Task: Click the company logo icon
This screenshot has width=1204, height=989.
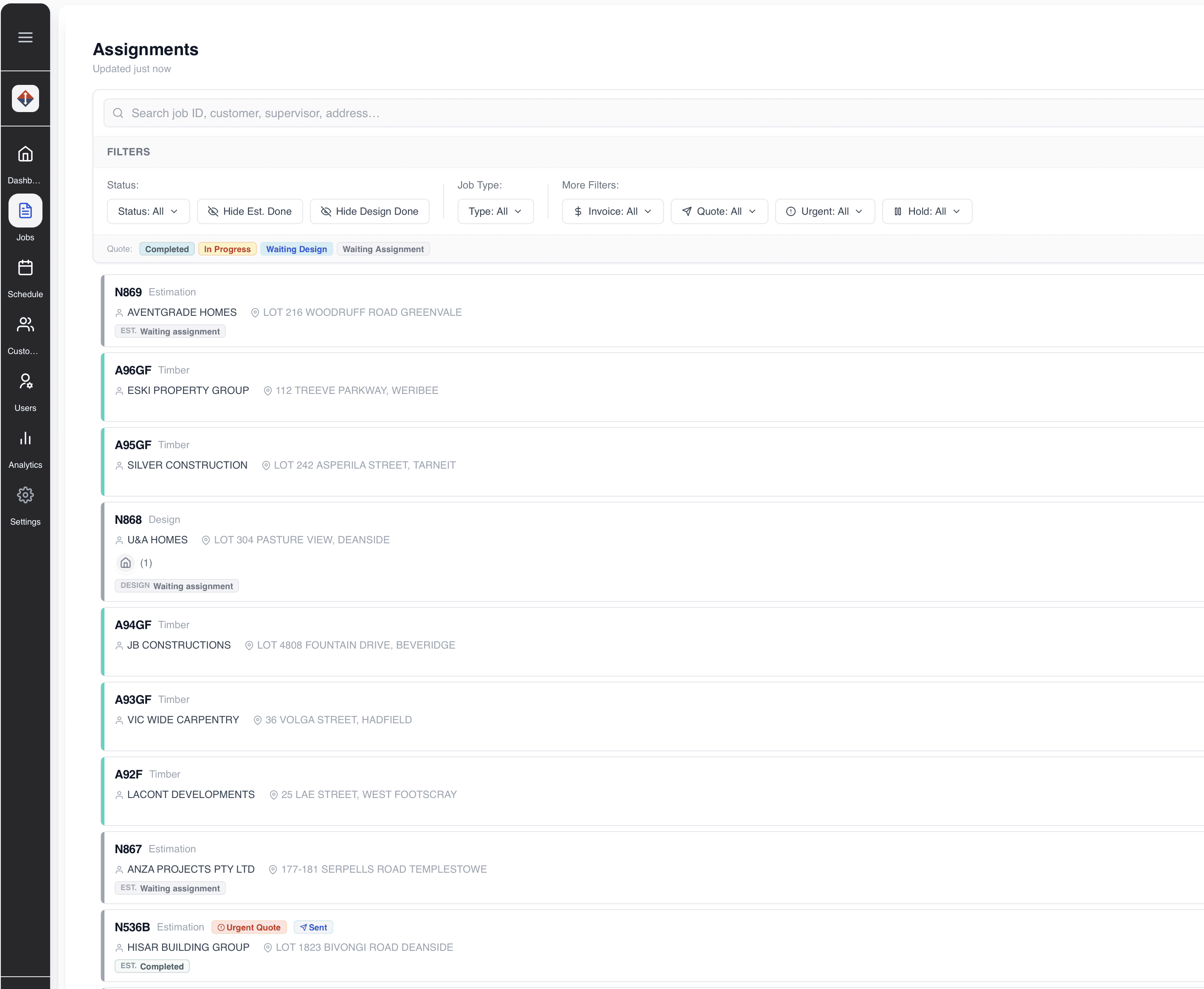Action: 25,98
